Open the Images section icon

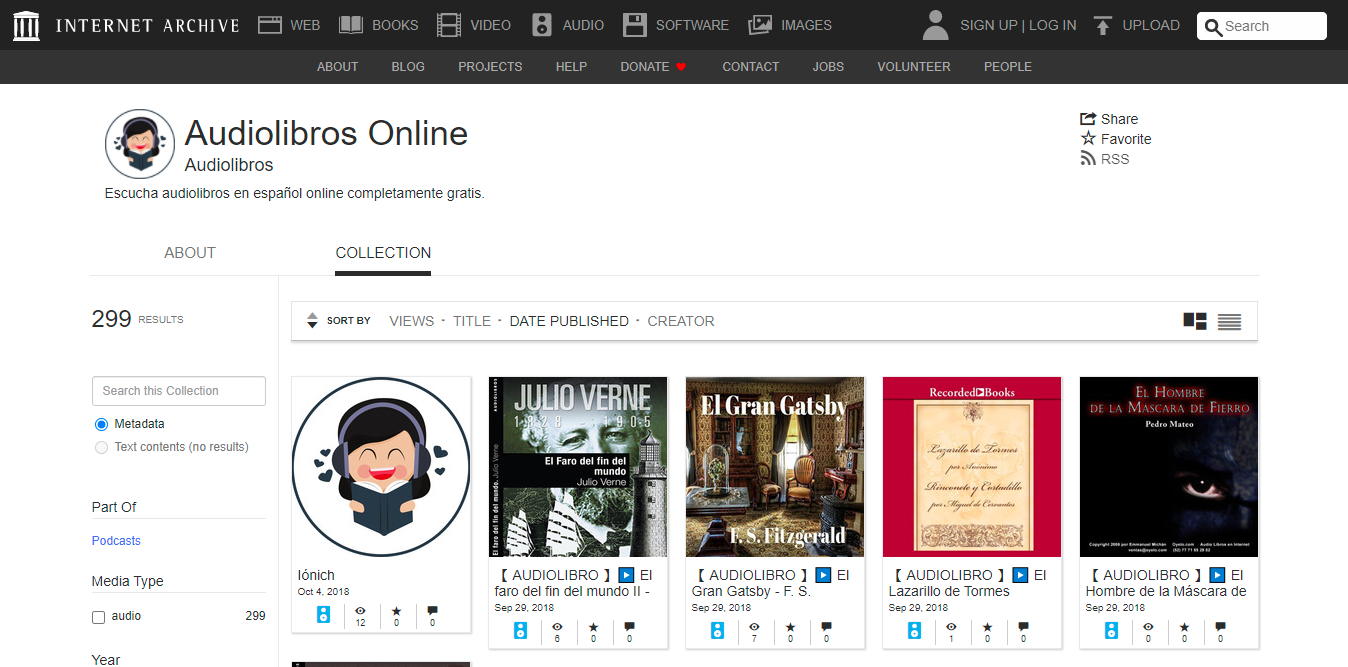pos(760,25)
